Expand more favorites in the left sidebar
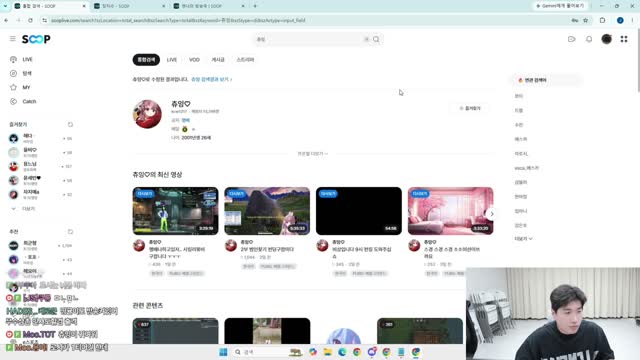The height and width of the screenshot is (360, 640). pyautogui.click(x=24, y=209)
